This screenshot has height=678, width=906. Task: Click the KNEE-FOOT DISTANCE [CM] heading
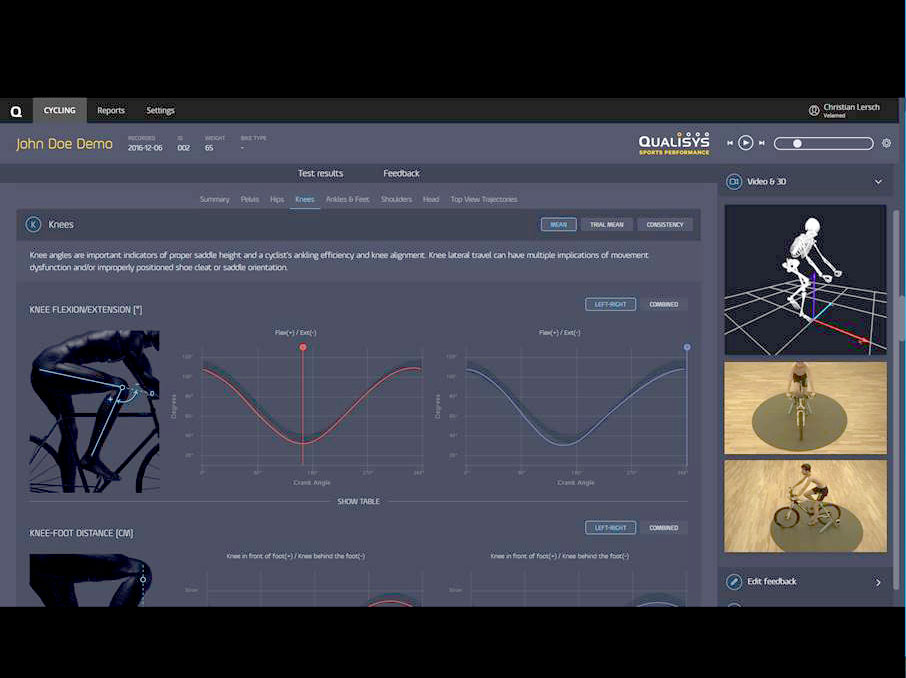81,533
